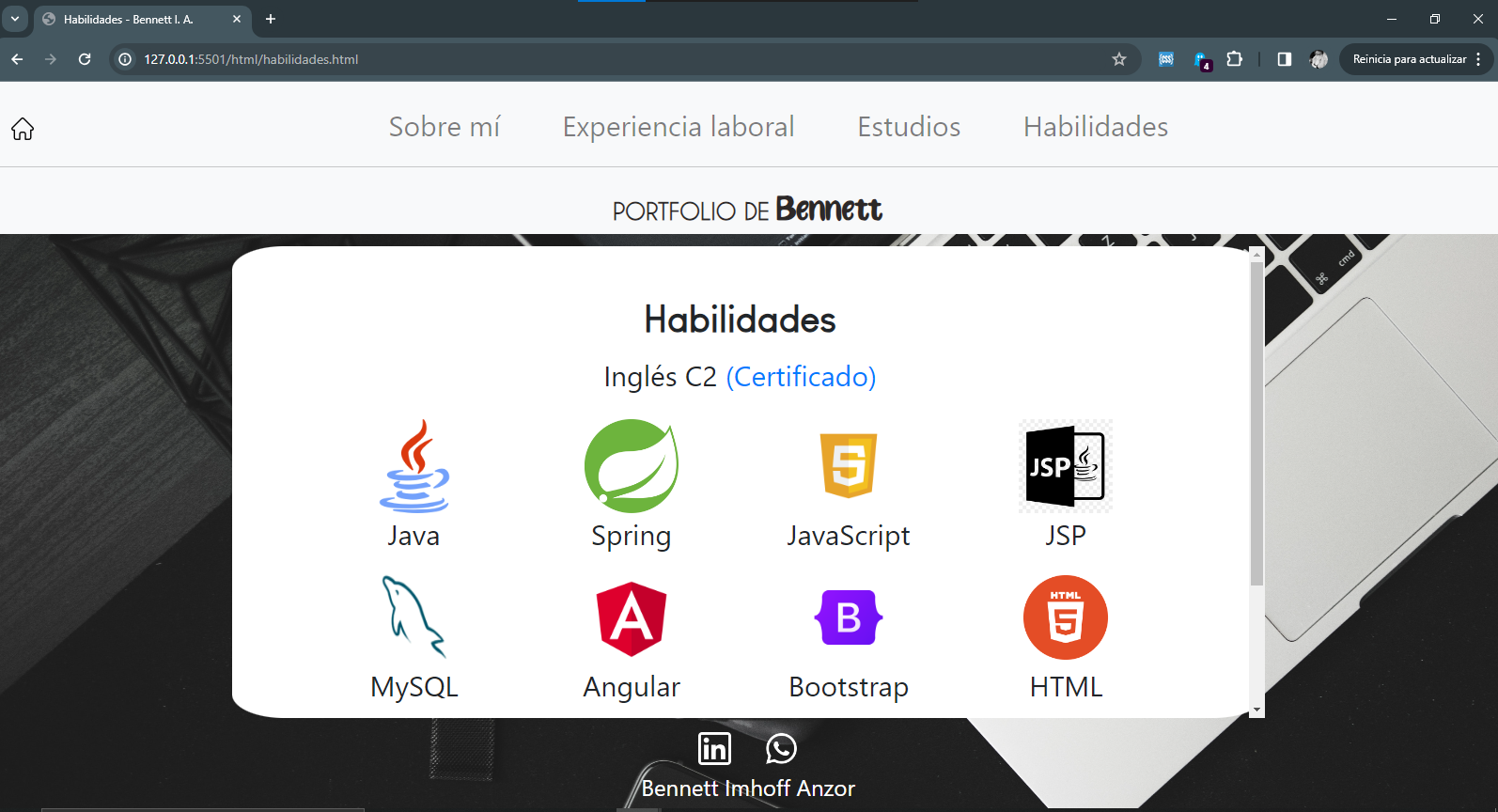
Task: Open the Extensions puzzle menu
Action: pos(1235,59)
